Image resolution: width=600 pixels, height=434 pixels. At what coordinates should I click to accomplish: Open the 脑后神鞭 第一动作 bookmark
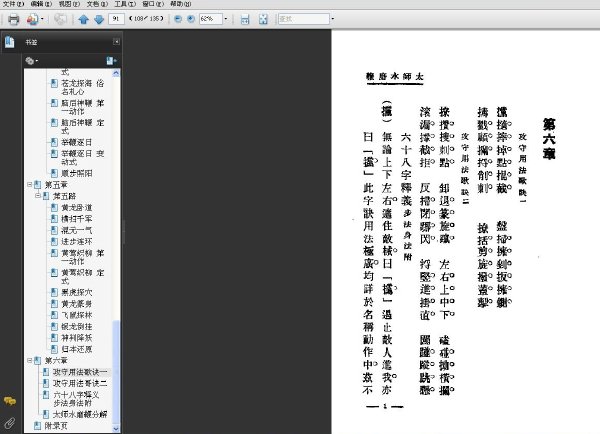coord(82,108)
